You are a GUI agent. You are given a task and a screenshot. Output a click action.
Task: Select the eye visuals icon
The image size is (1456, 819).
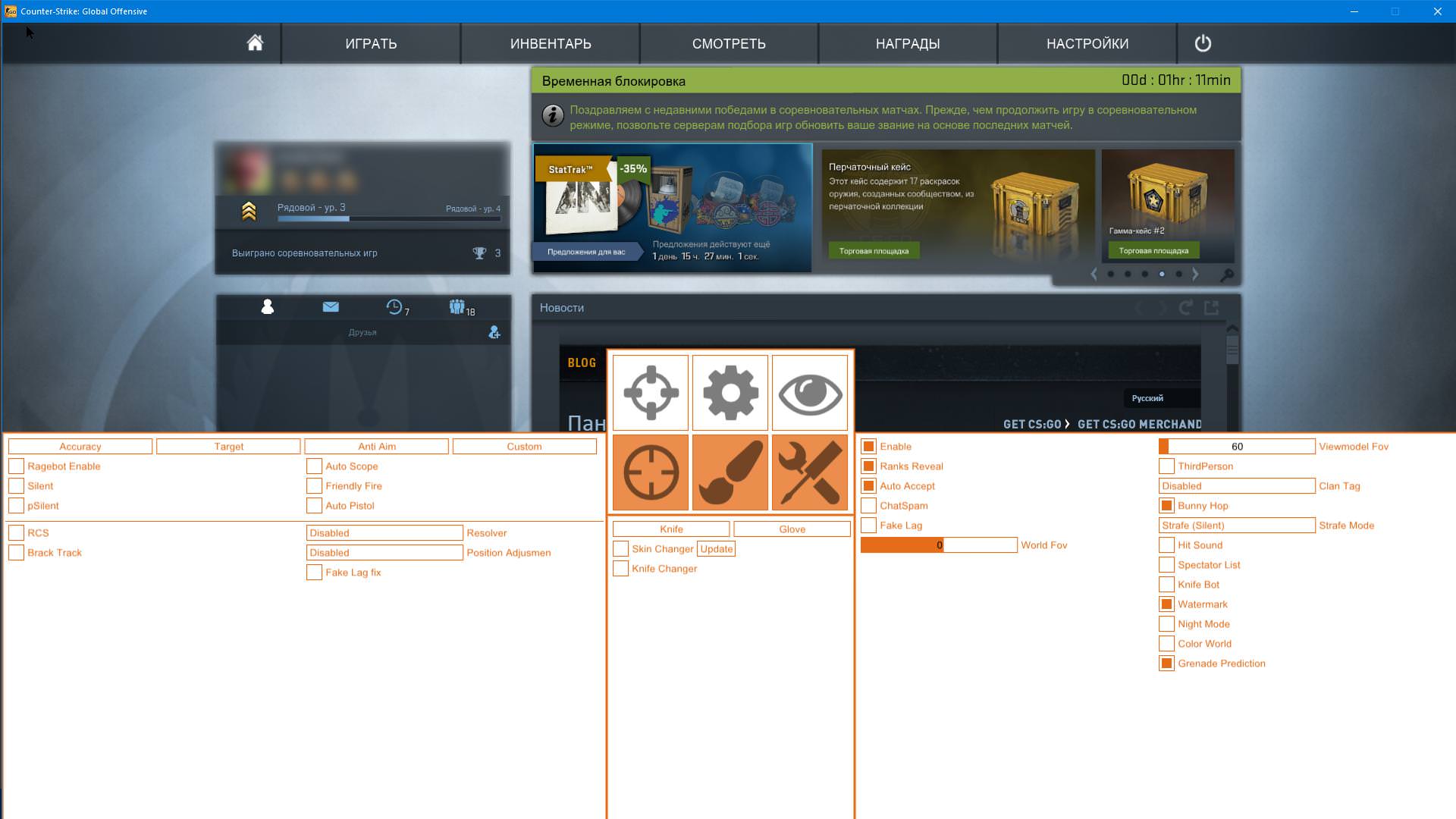810,393
